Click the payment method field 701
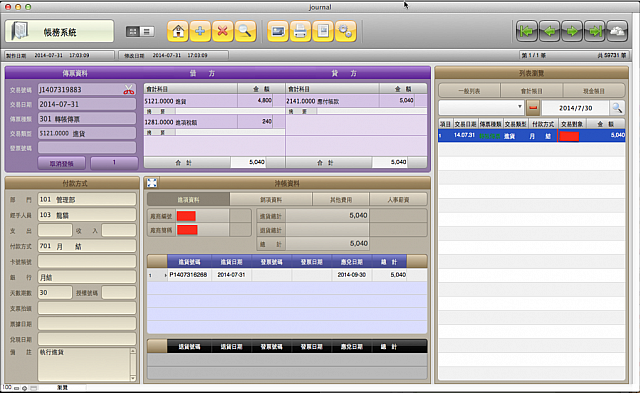The height and width of the screenshot is (393, 640). [87, 246]
